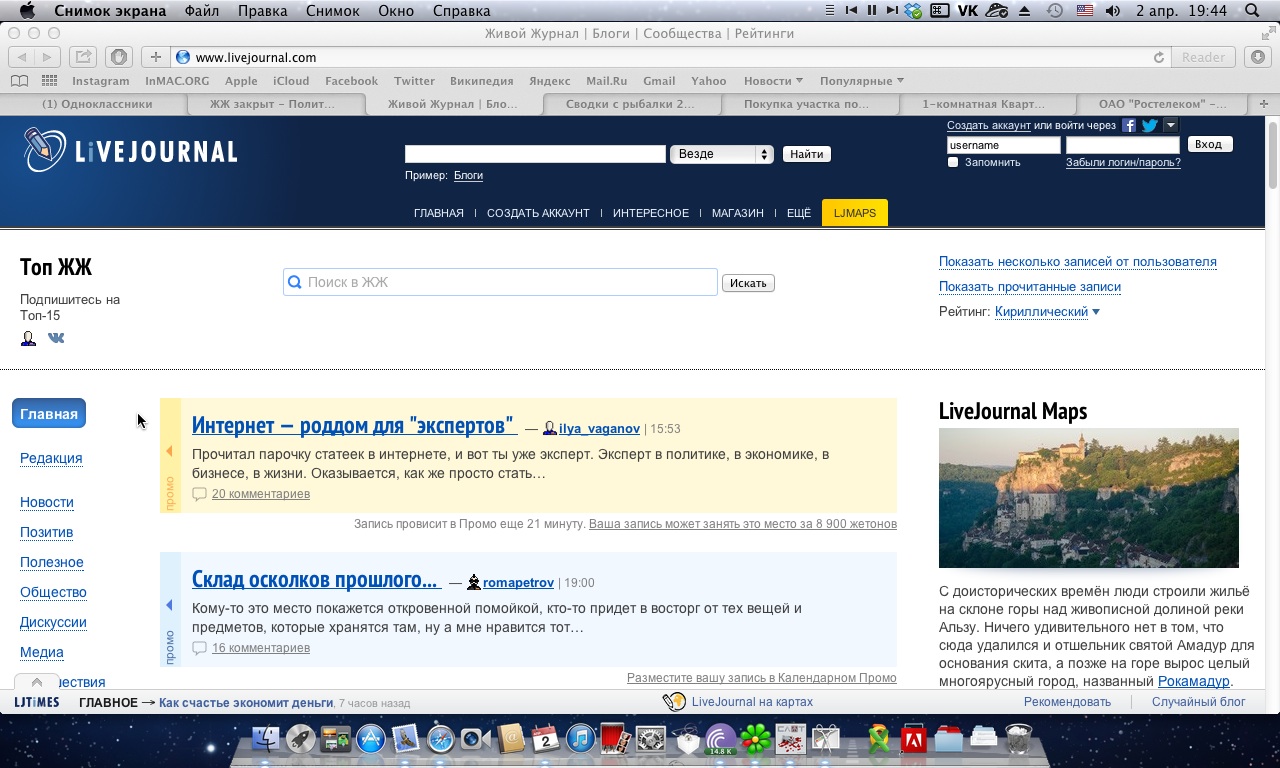Expand the Популярные bookmarks folder
This screenshot has width=1280, height=768.
(x=861, y=81)
